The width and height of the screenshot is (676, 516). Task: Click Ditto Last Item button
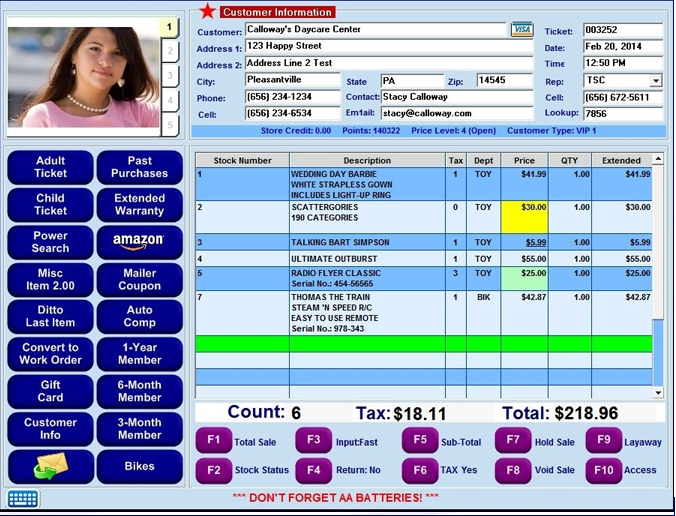(50, 317)
